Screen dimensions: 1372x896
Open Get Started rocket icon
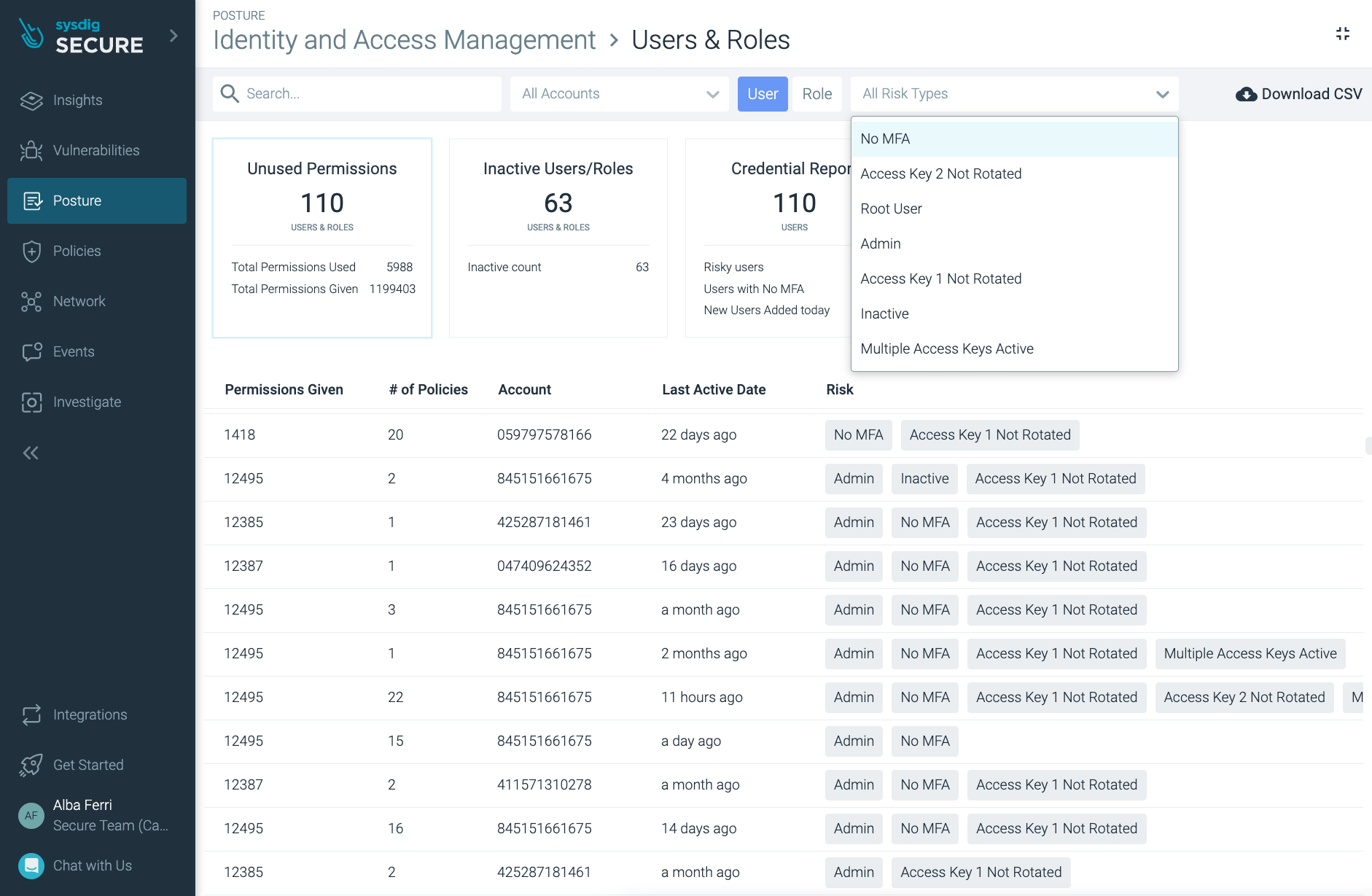[31, 765]
